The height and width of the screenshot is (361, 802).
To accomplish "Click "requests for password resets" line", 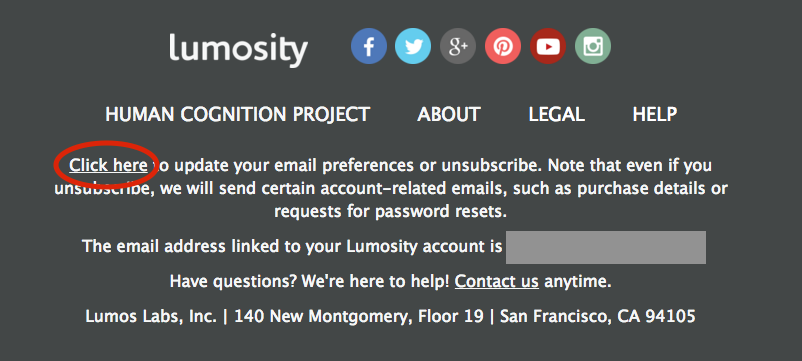I will coord(391,211).
